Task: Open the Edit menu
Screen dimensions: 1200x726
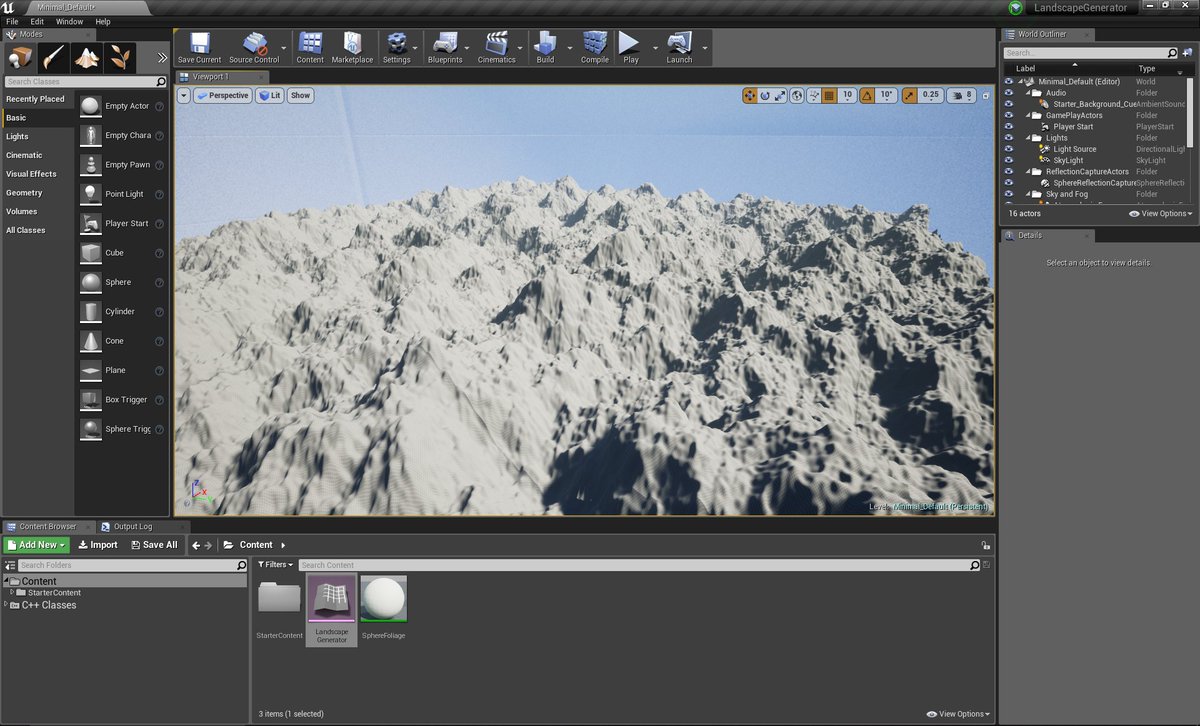Action: tap(37, 21)
